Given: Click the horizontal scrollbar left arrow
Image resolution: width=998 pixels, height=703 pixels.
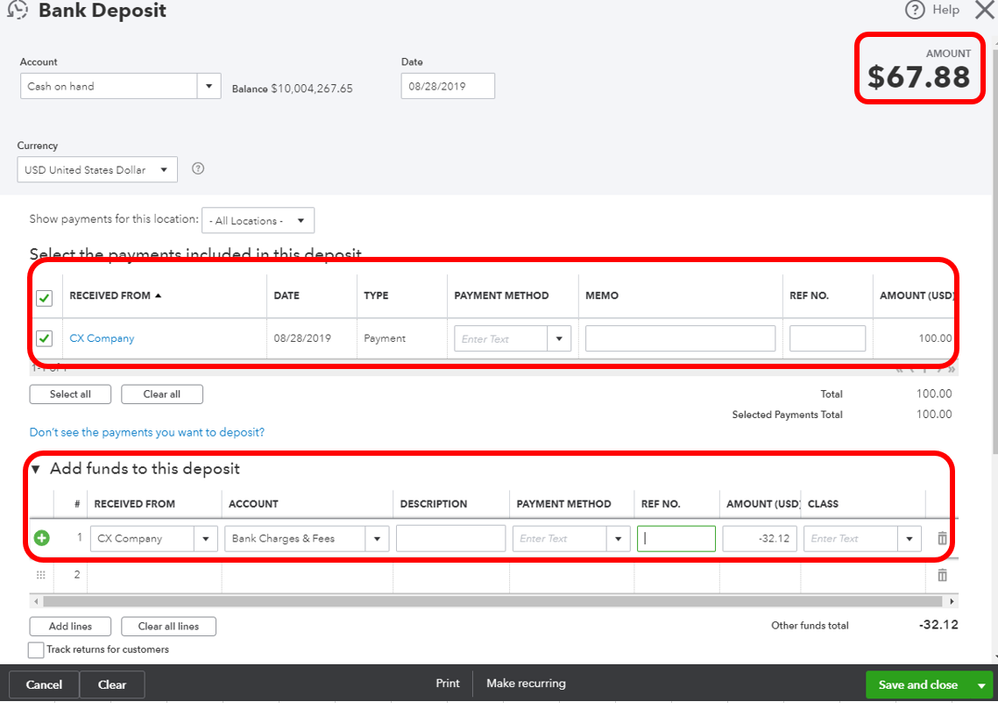Looking at the screenshot, I should tap(36, 601).
